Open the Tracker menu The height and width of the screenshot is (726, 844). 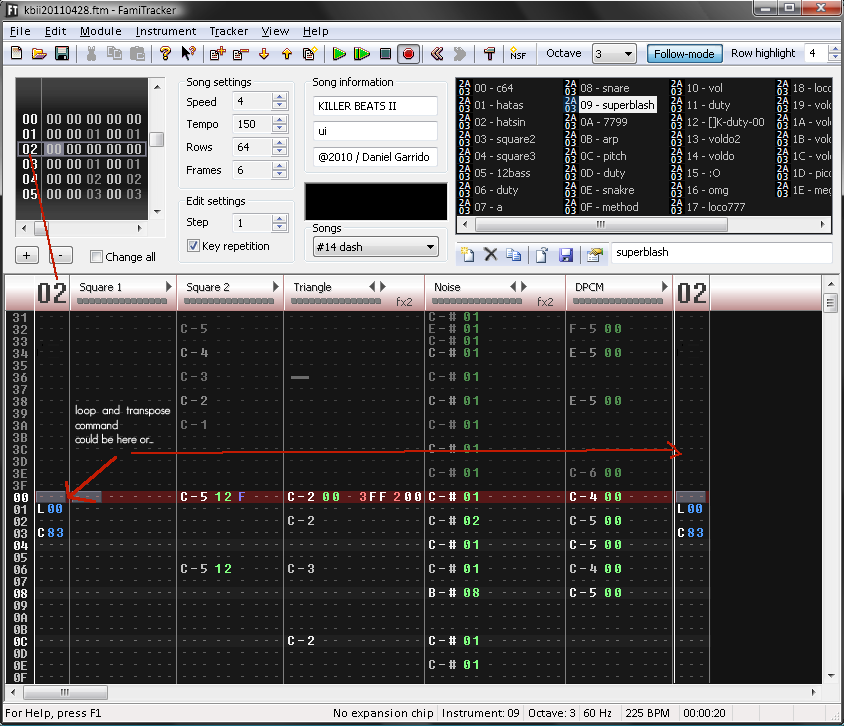(229, 31)
